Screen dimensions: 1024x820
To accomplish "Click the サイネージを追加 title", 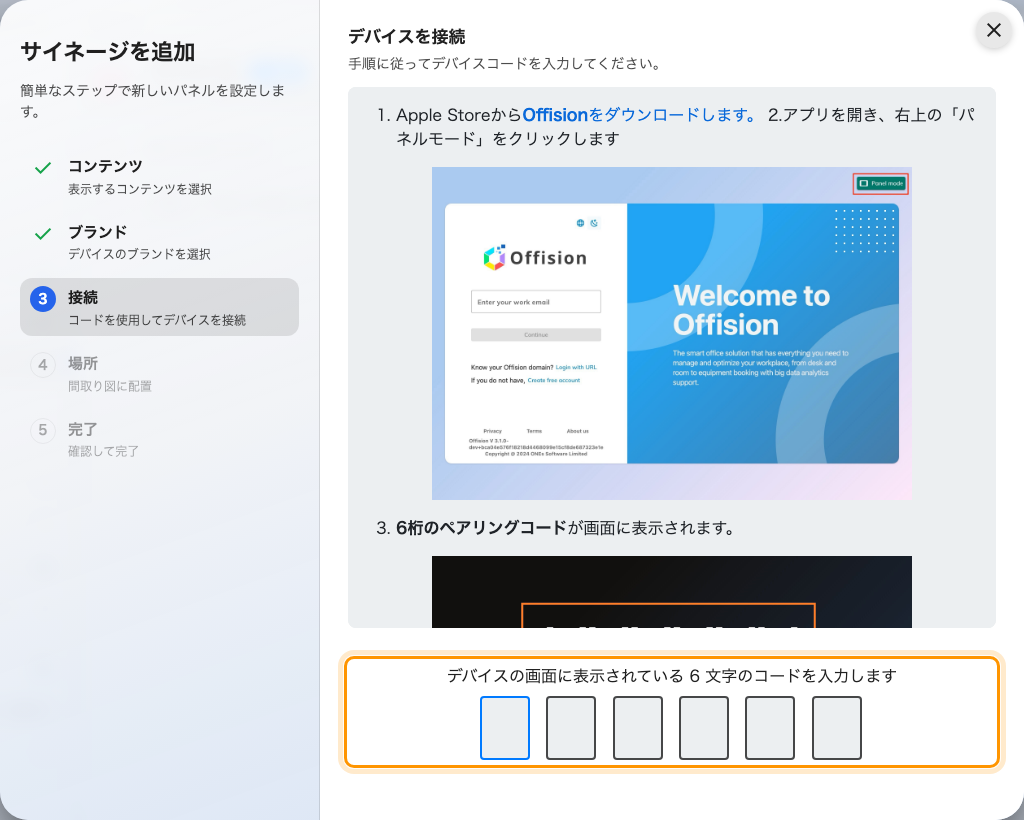I will (x=108, y=52).
